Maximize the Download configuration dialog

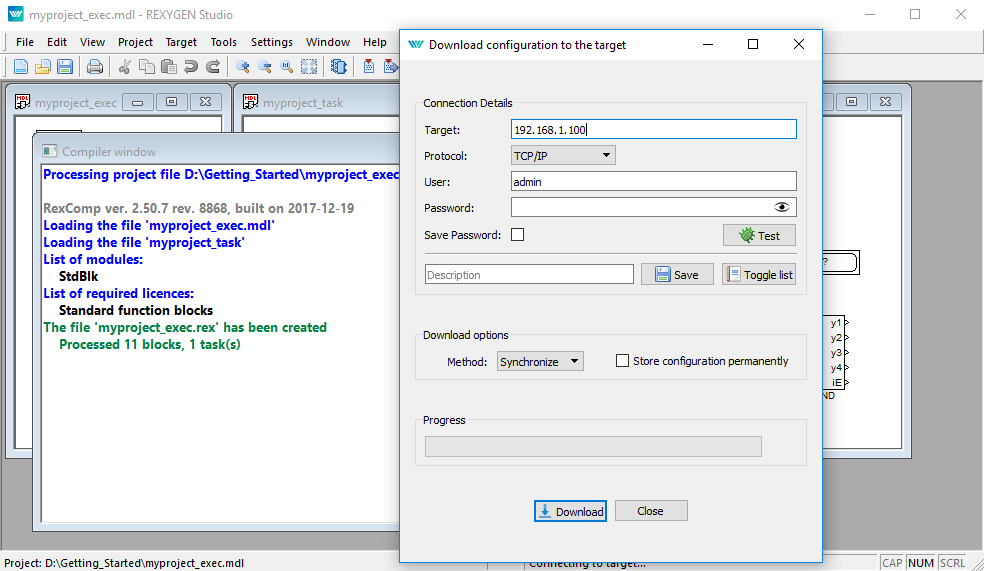(x=753, y=44)
